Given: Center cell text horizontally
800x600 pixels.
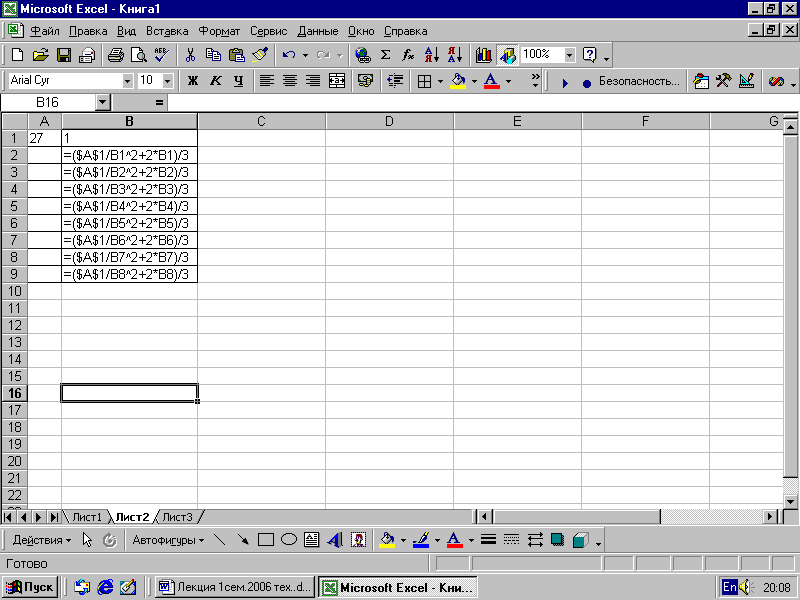Looking at the screenshot, I should tap(290, 81).
